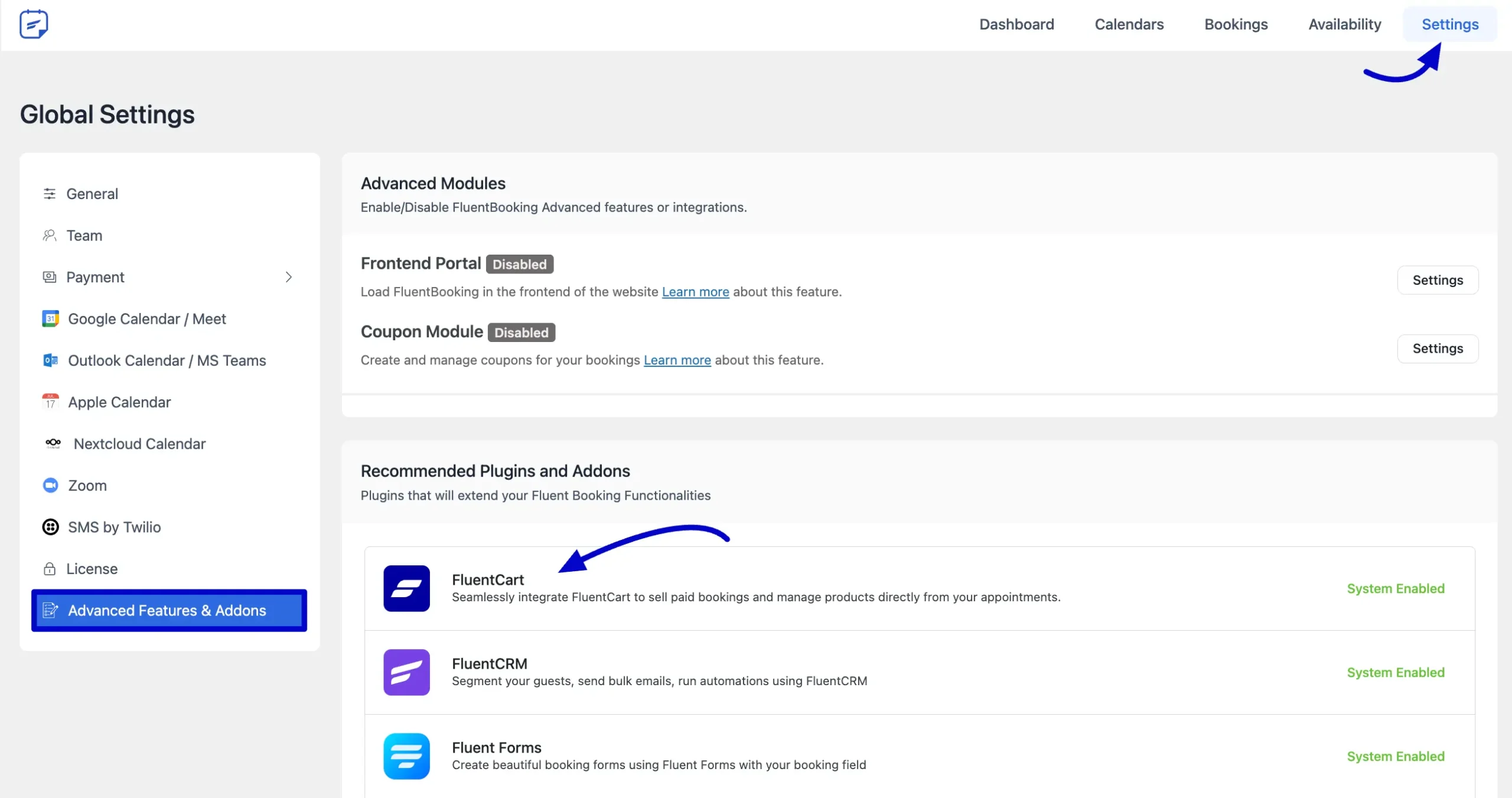This screenshot has height=798, width=1512.
Task: Open Outlook Calendar / MS Teams icon
Action: 51,360
